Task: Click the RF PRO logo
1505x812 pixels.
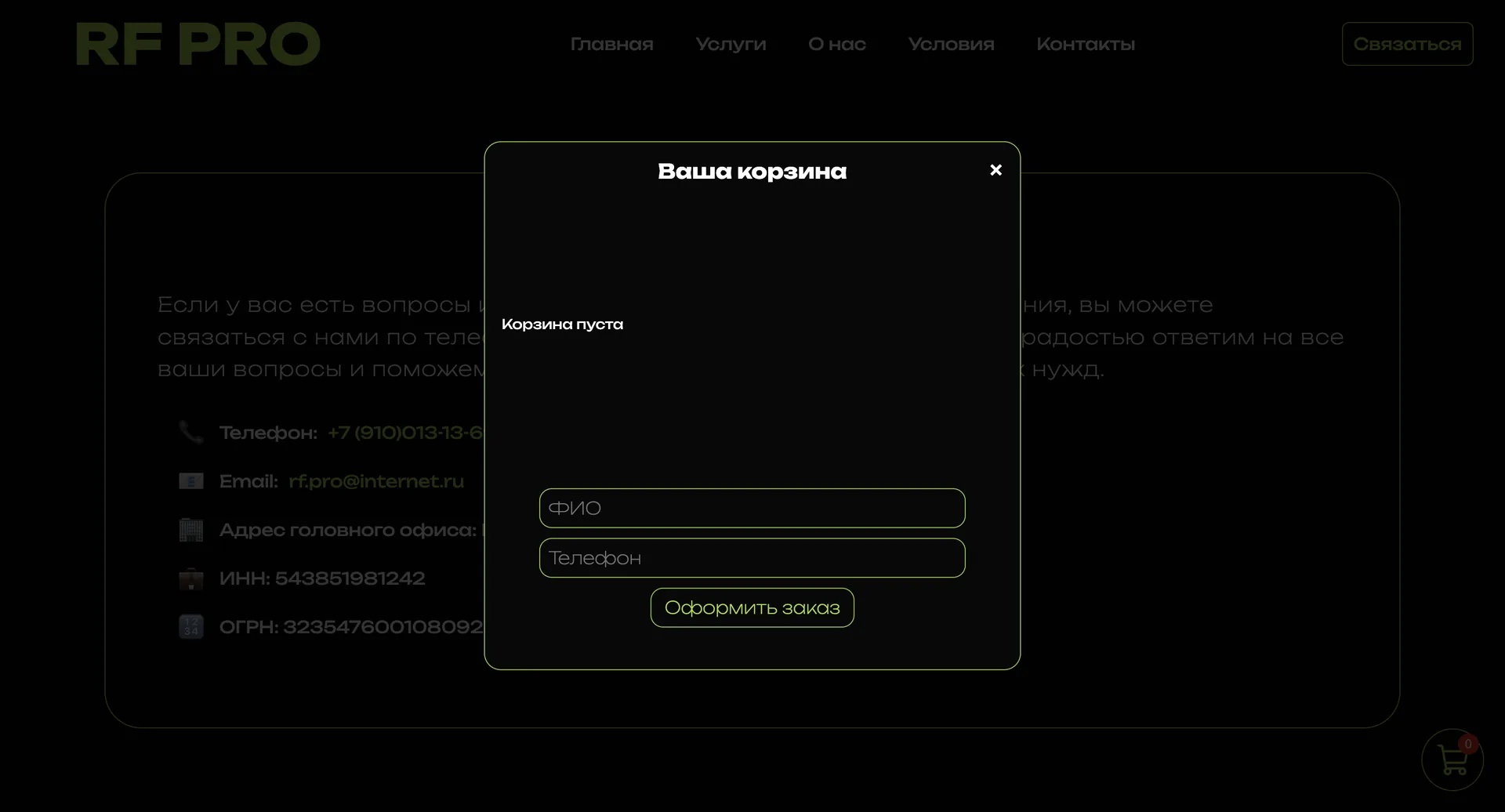Action: (x=198, y=44)
